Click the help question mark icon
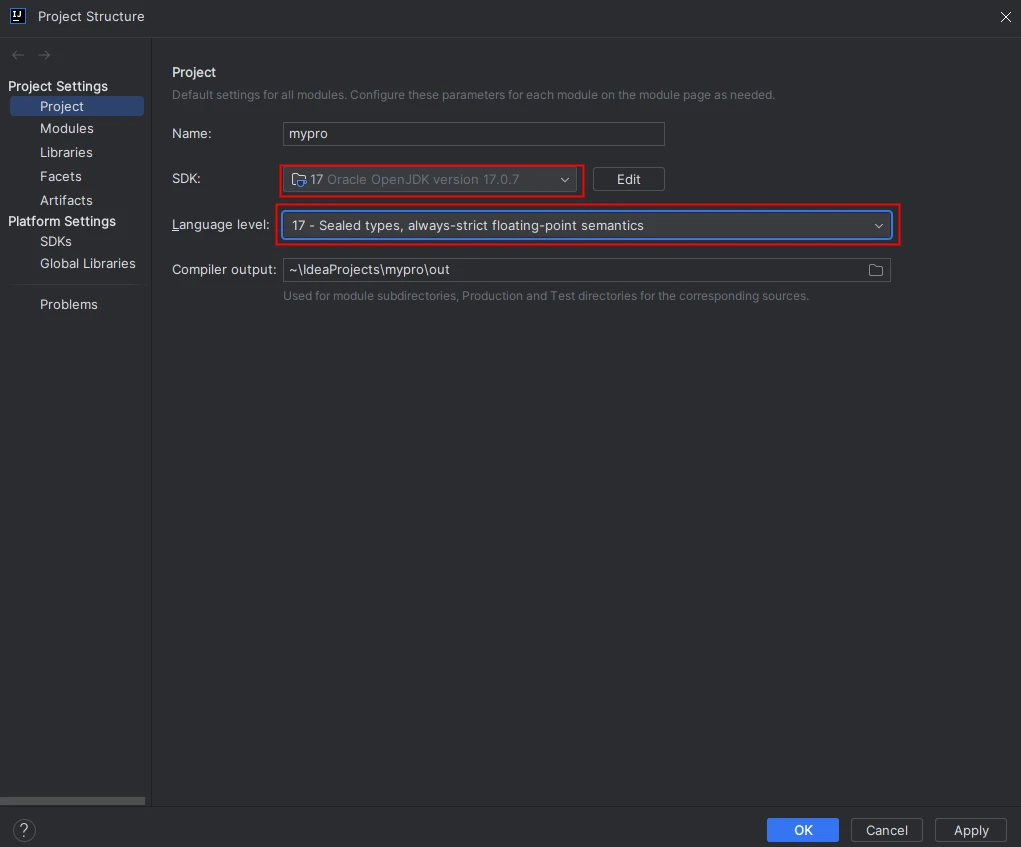The width and height of the screenshot is (1021, 847). tap(24, 830)
